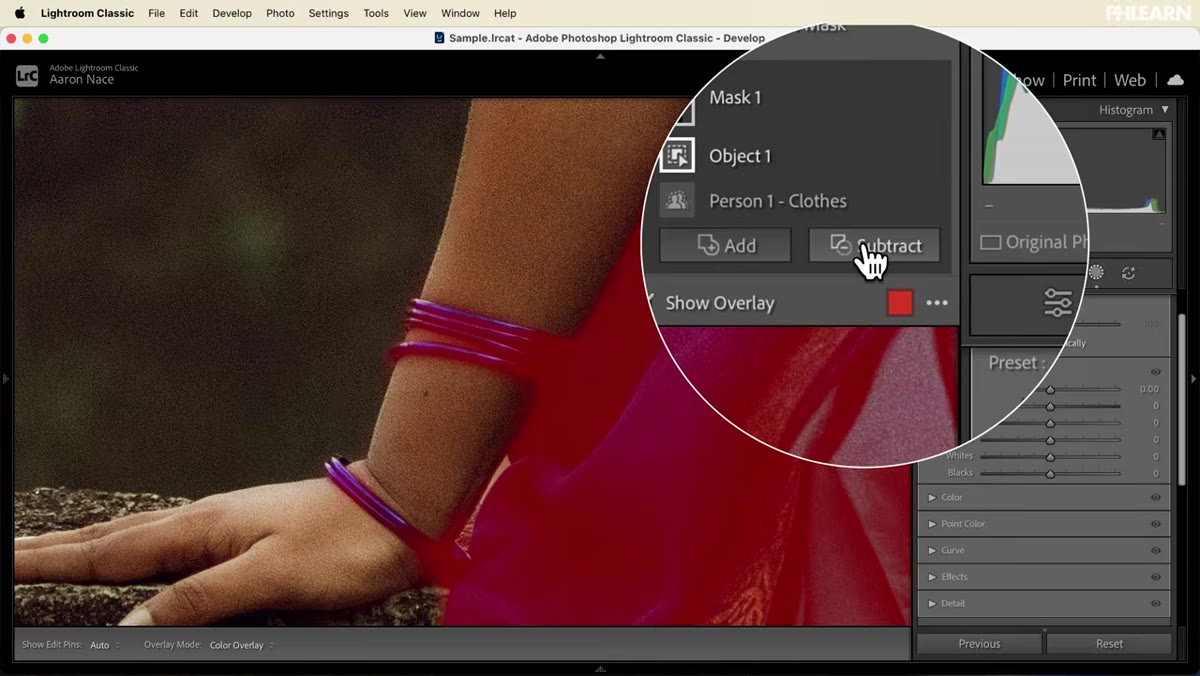Open the Lightroom Classic application menu

click(x=87, y=13)
